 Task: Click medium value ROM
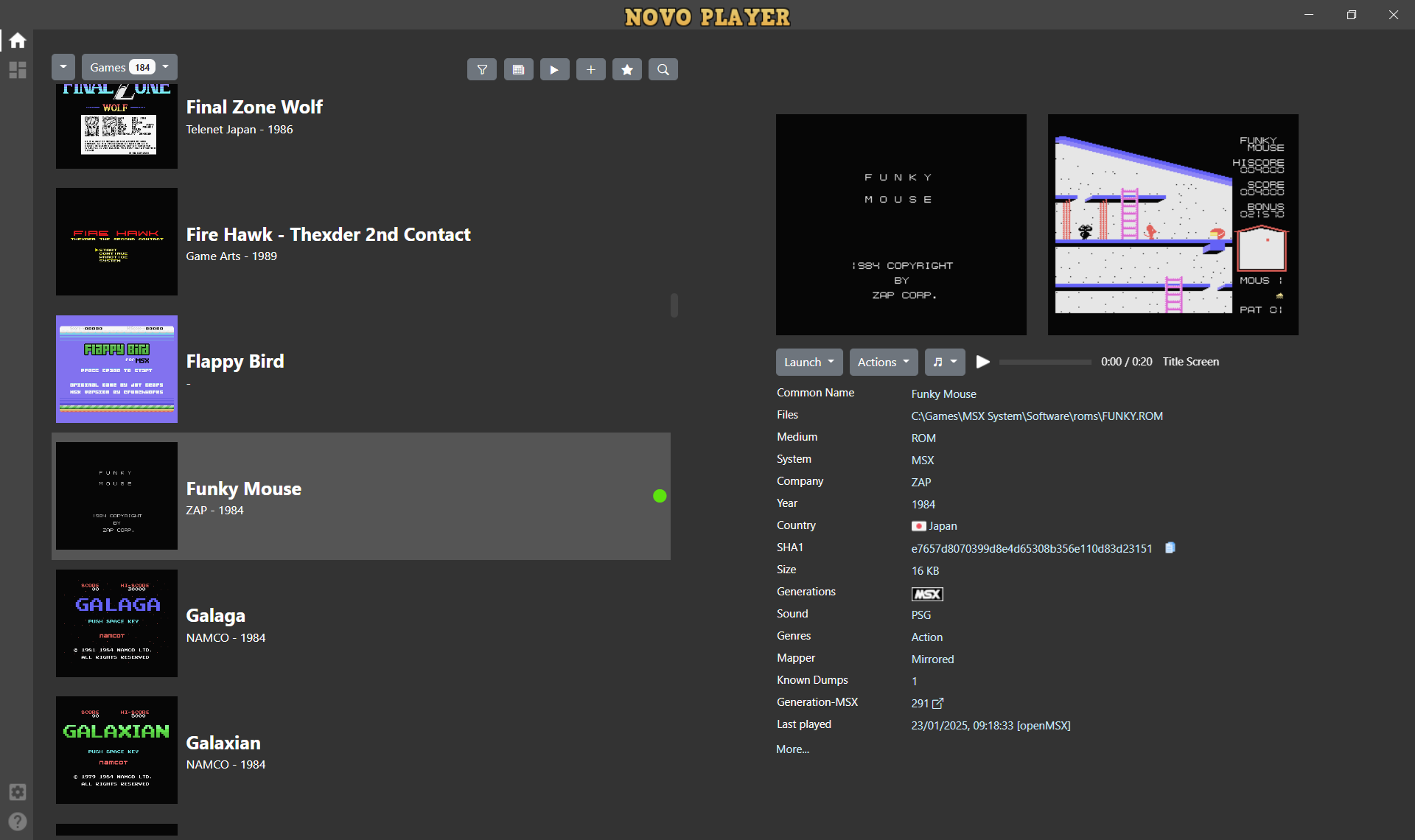pyautogui.click(x=923, y=438)
